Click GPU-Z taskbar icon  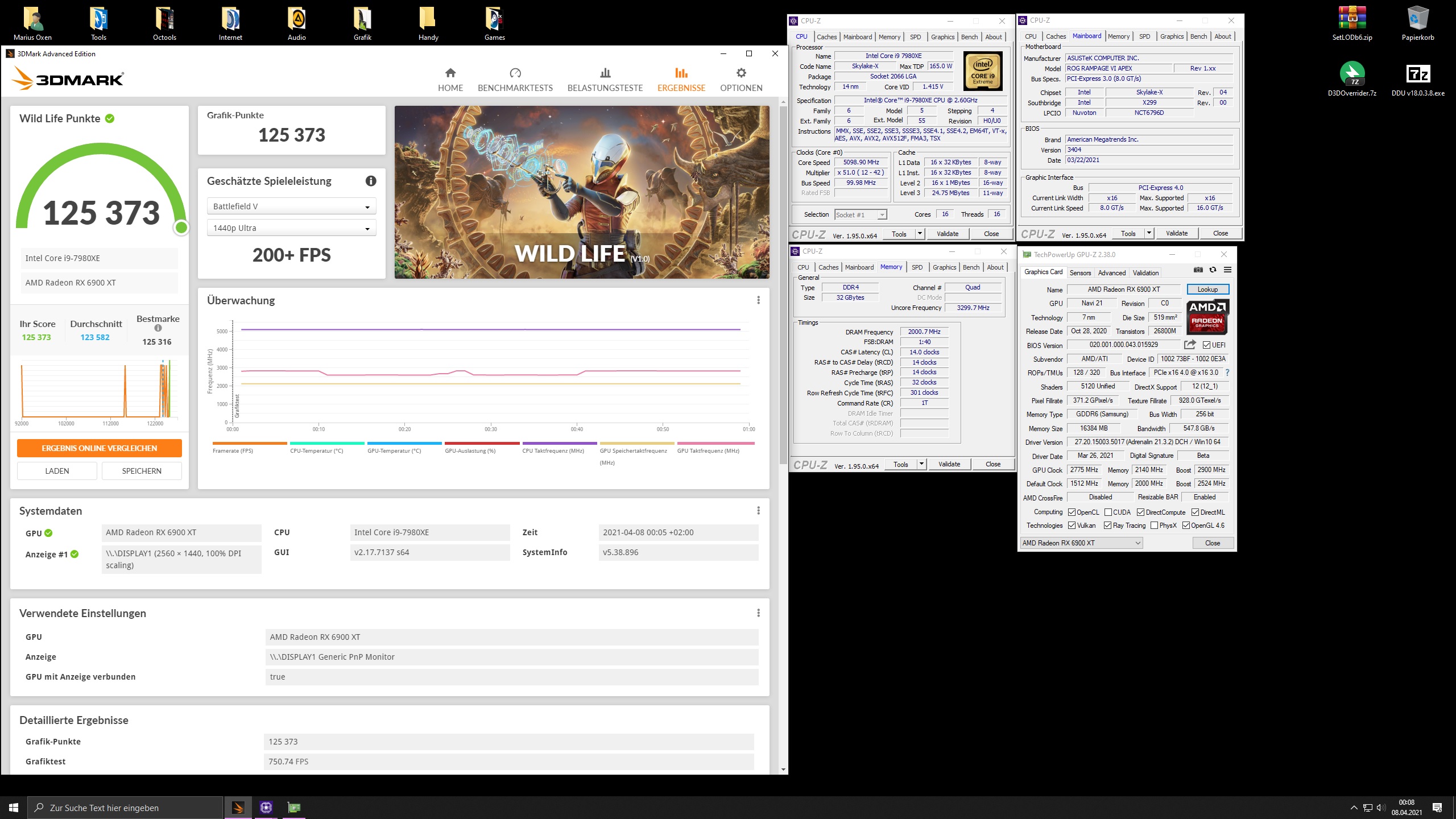click(x=293, y=808)
